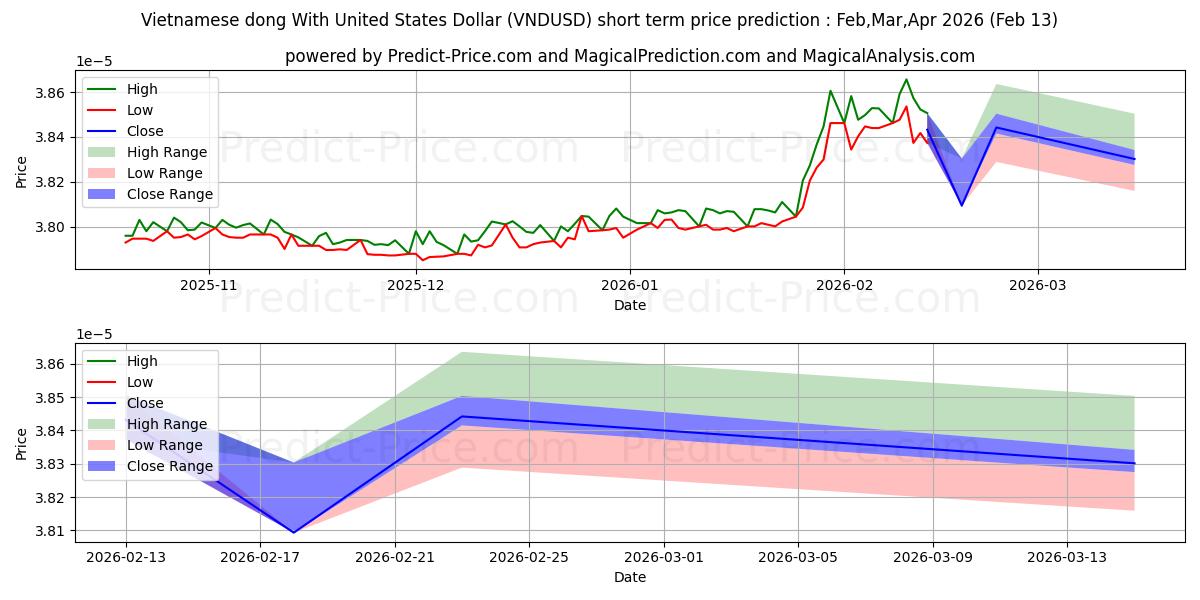Click the Predict-Price.com powered-by subtitle
This screenshot has height=600, width=1200.
tap(630, 56)
